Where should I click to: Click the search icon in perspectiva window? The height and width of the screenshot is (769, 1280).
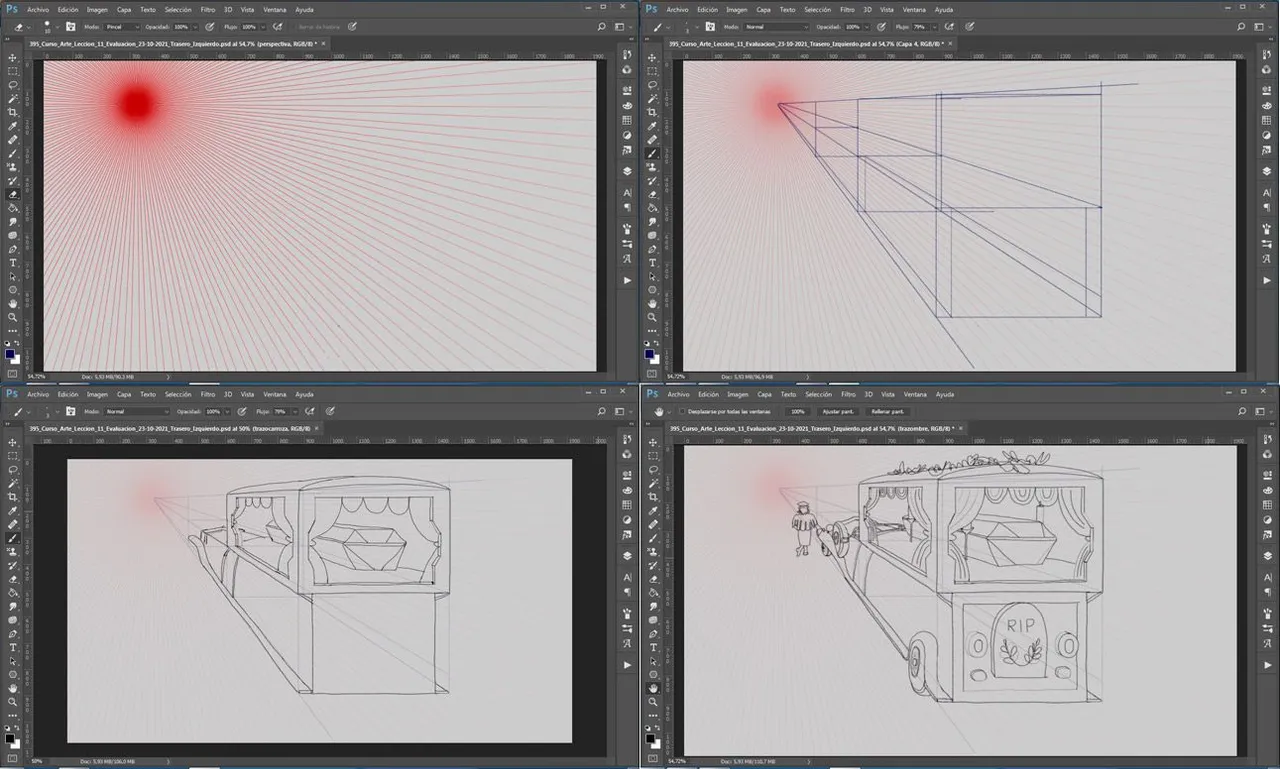(601, 27)
